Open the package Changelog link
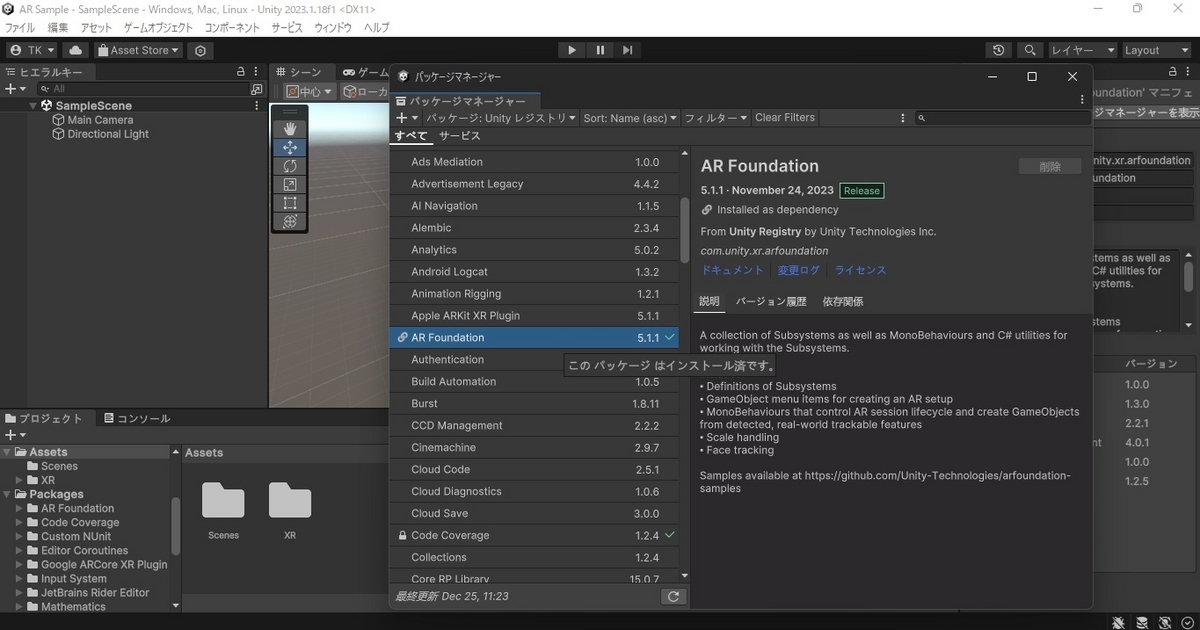Screen dimensions: 1200x630 pyautogui.click(x=799, y=270)
